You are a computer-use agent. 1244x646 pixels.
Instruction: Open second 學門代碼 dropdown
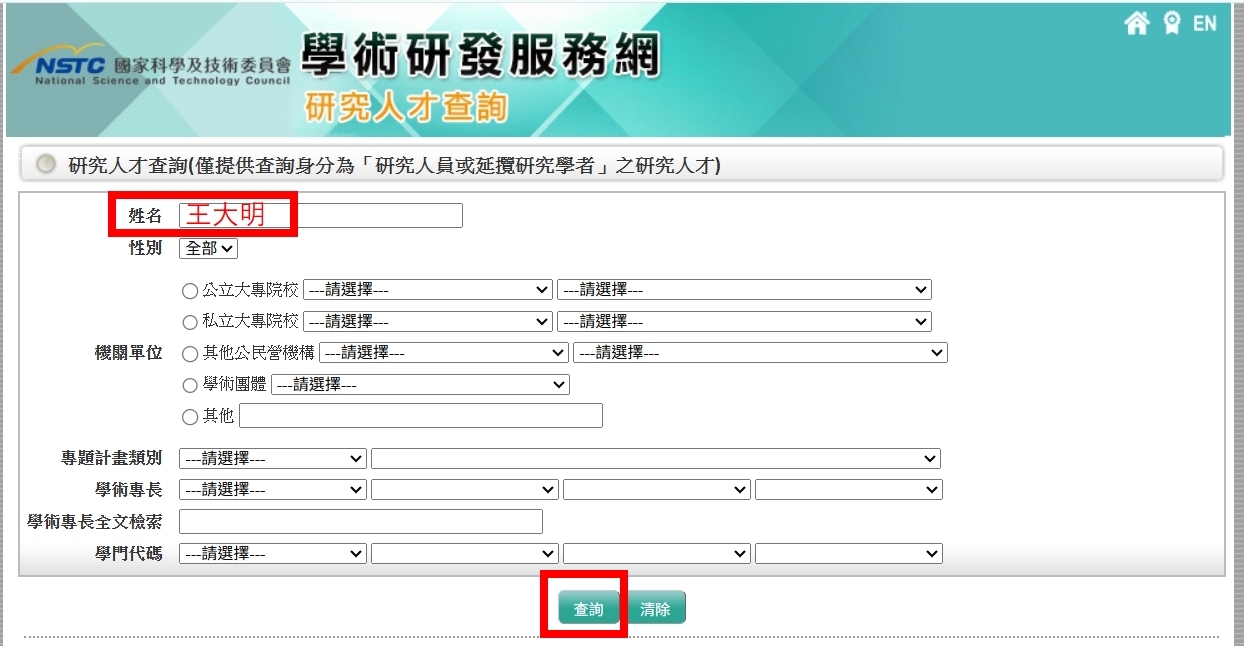(465, 554)
